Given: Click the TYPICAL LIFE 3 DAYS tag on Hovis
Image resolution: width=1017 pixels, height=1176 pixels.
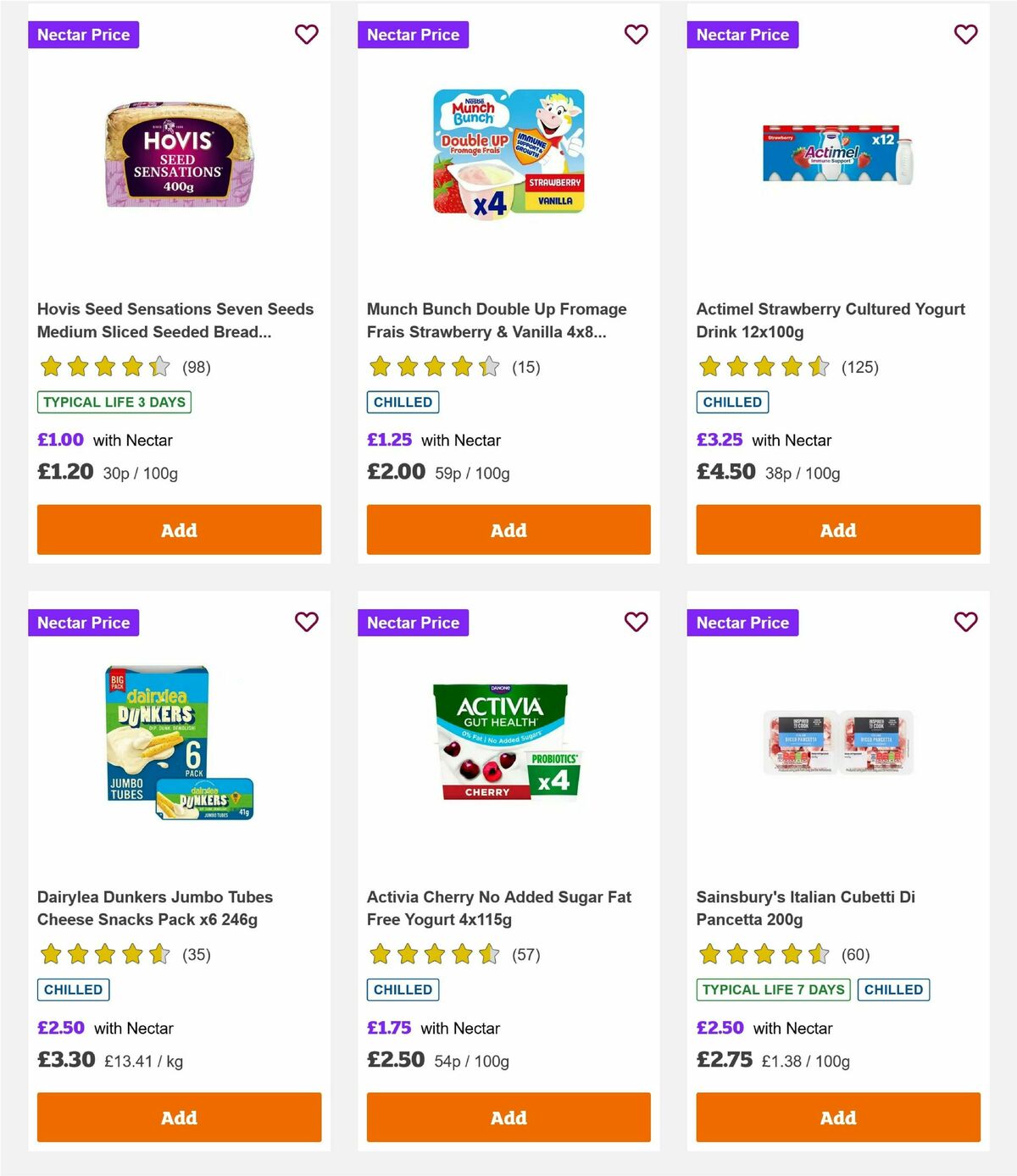Looking at the screenshot, I should 114,402.
